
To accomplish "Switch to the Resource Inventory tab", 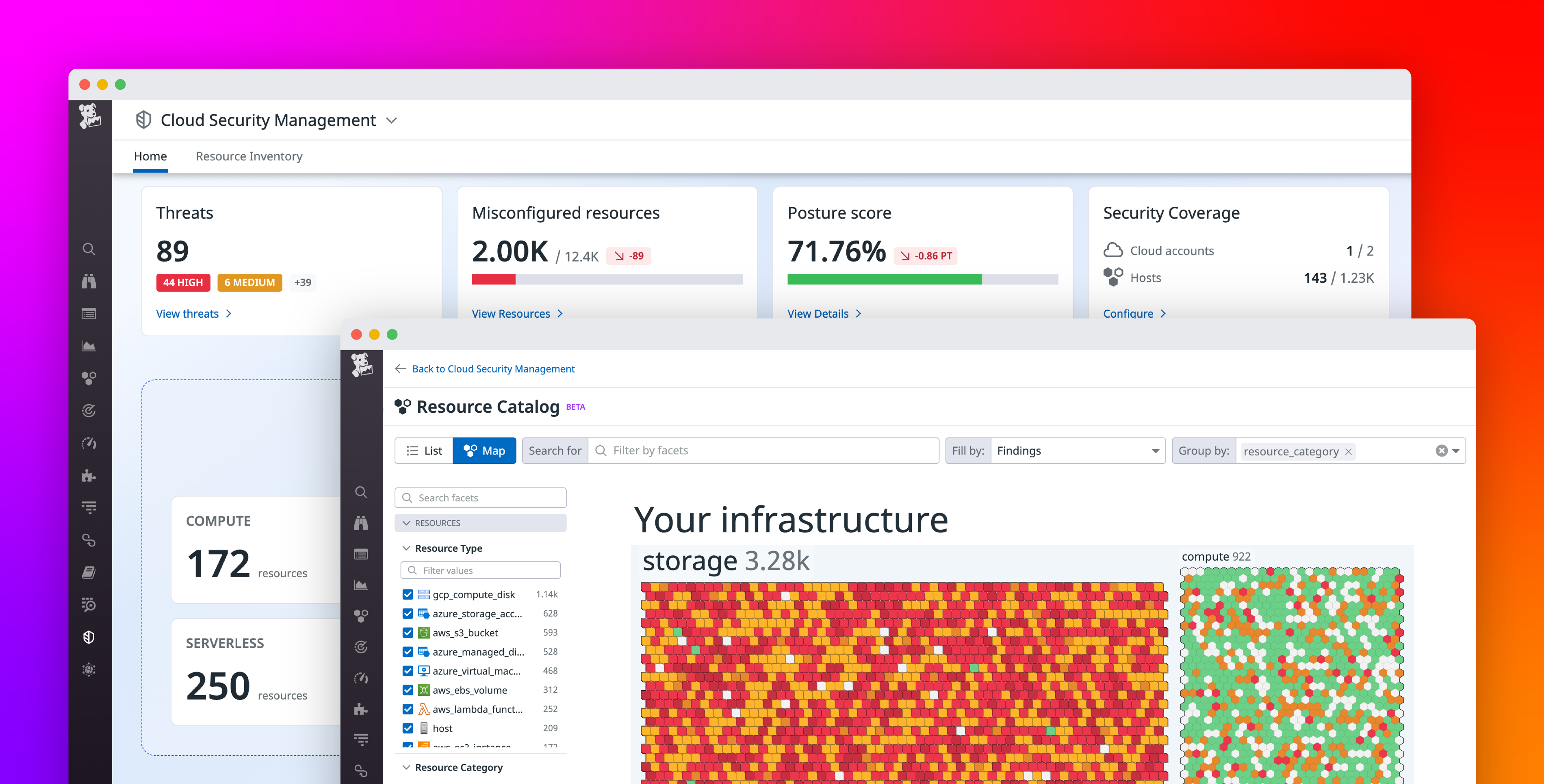I will tap(249, 156).
